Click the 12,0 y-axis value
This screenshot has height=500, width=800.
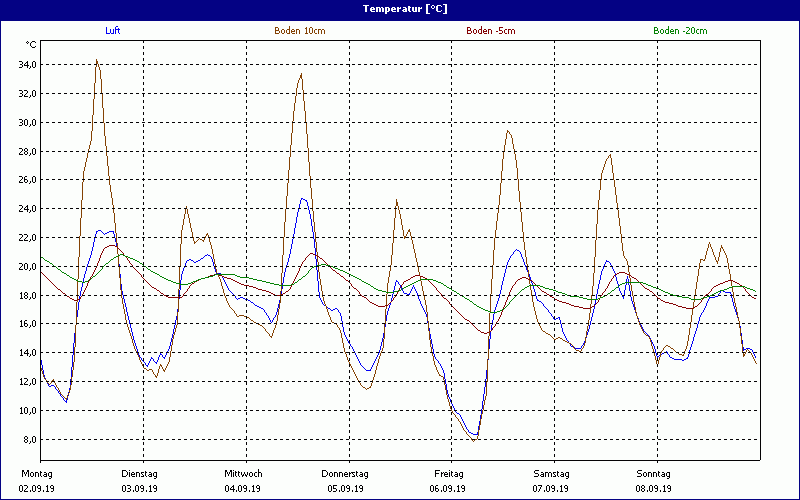[x=28, y=382]
